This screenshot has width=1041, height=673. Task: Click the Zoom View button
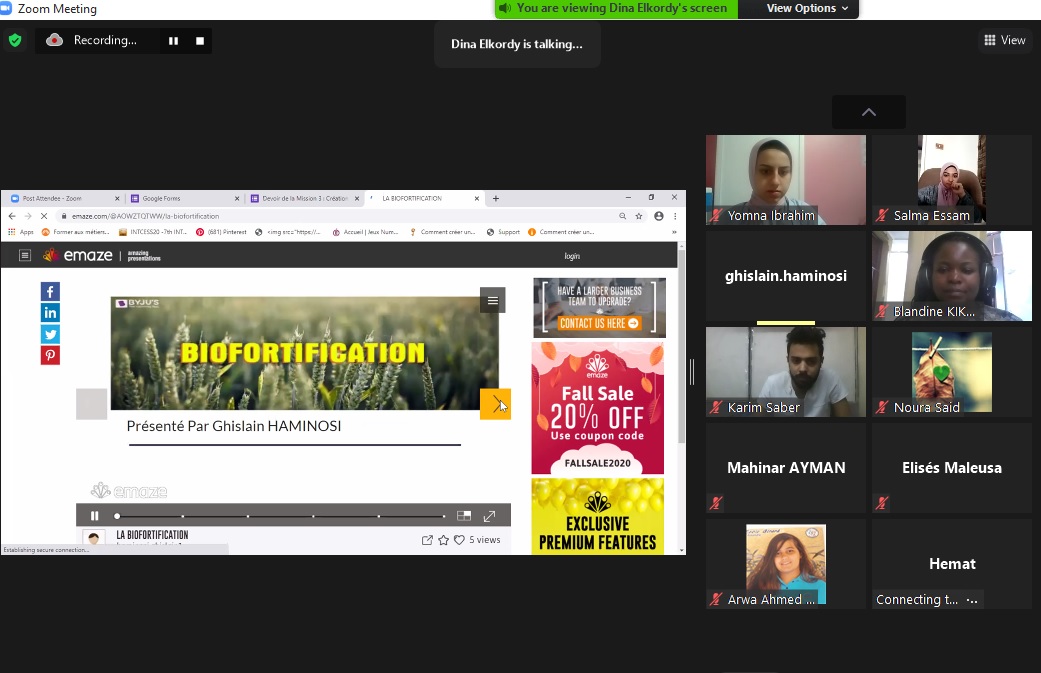coord(1005,40)
